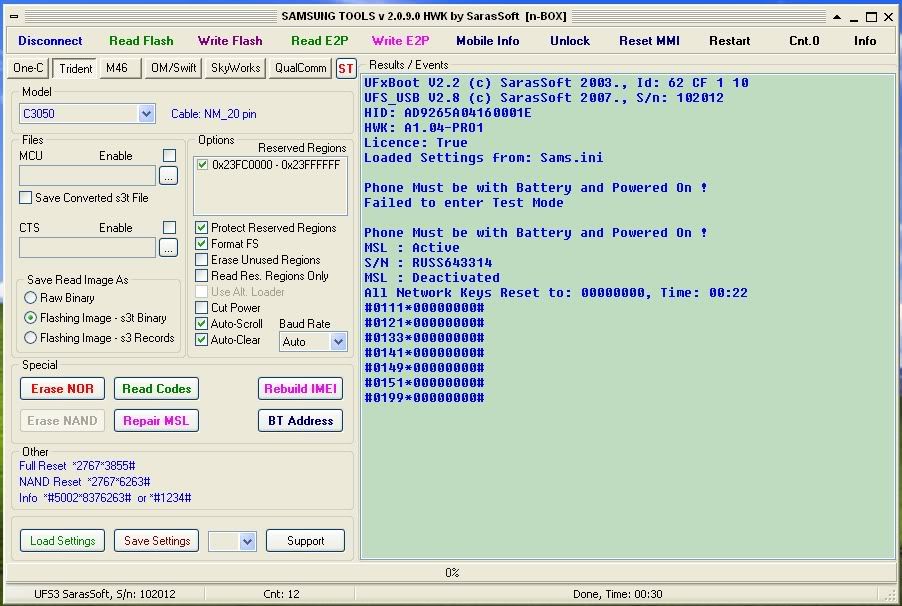Enable Erase Unused Regions
Image resolution: width=902 pixels, height=606 pixels.
[x=201, y=260]
